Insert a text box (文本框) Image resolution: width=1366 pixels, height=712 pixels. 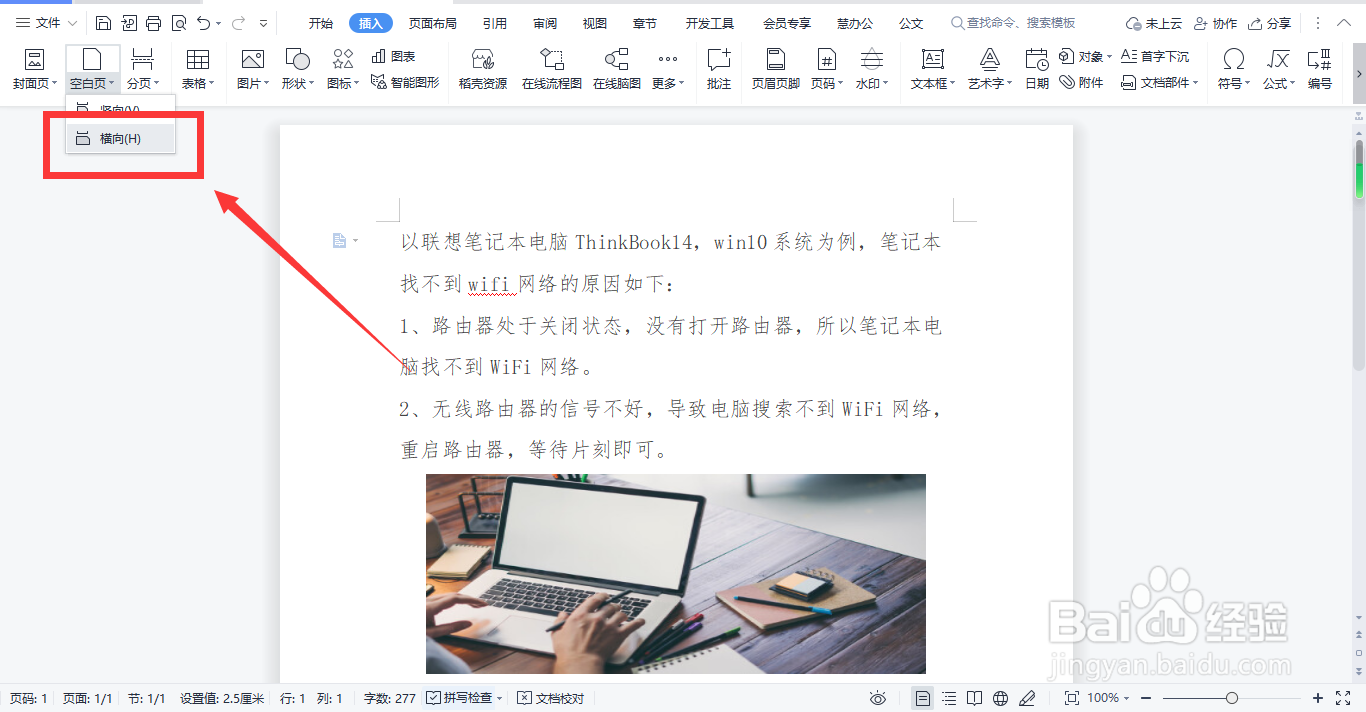coord(933,69)
